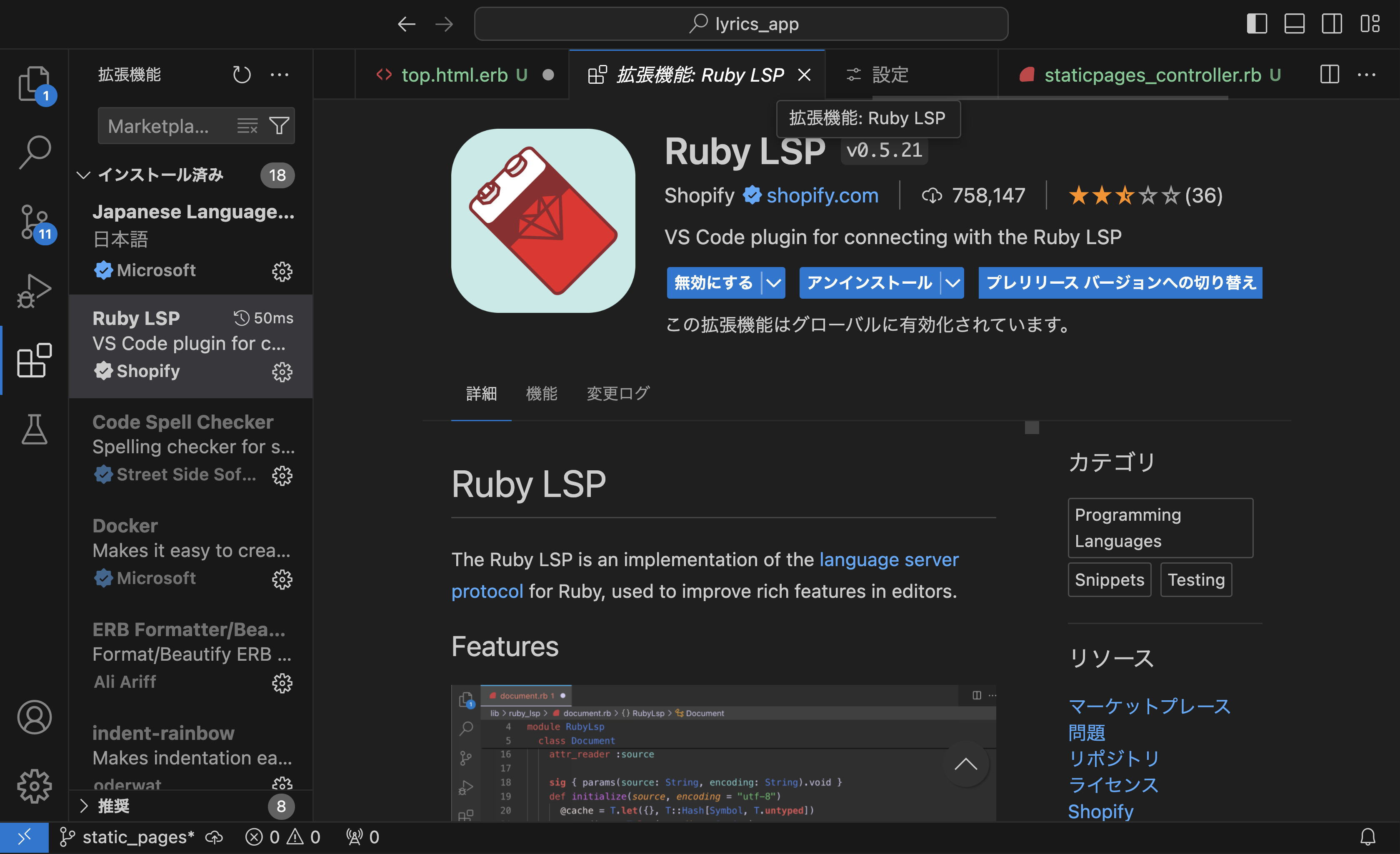Open the Accounts icon in the activity bar
This screenshot has height=854, width=1400.
[35, 718]
